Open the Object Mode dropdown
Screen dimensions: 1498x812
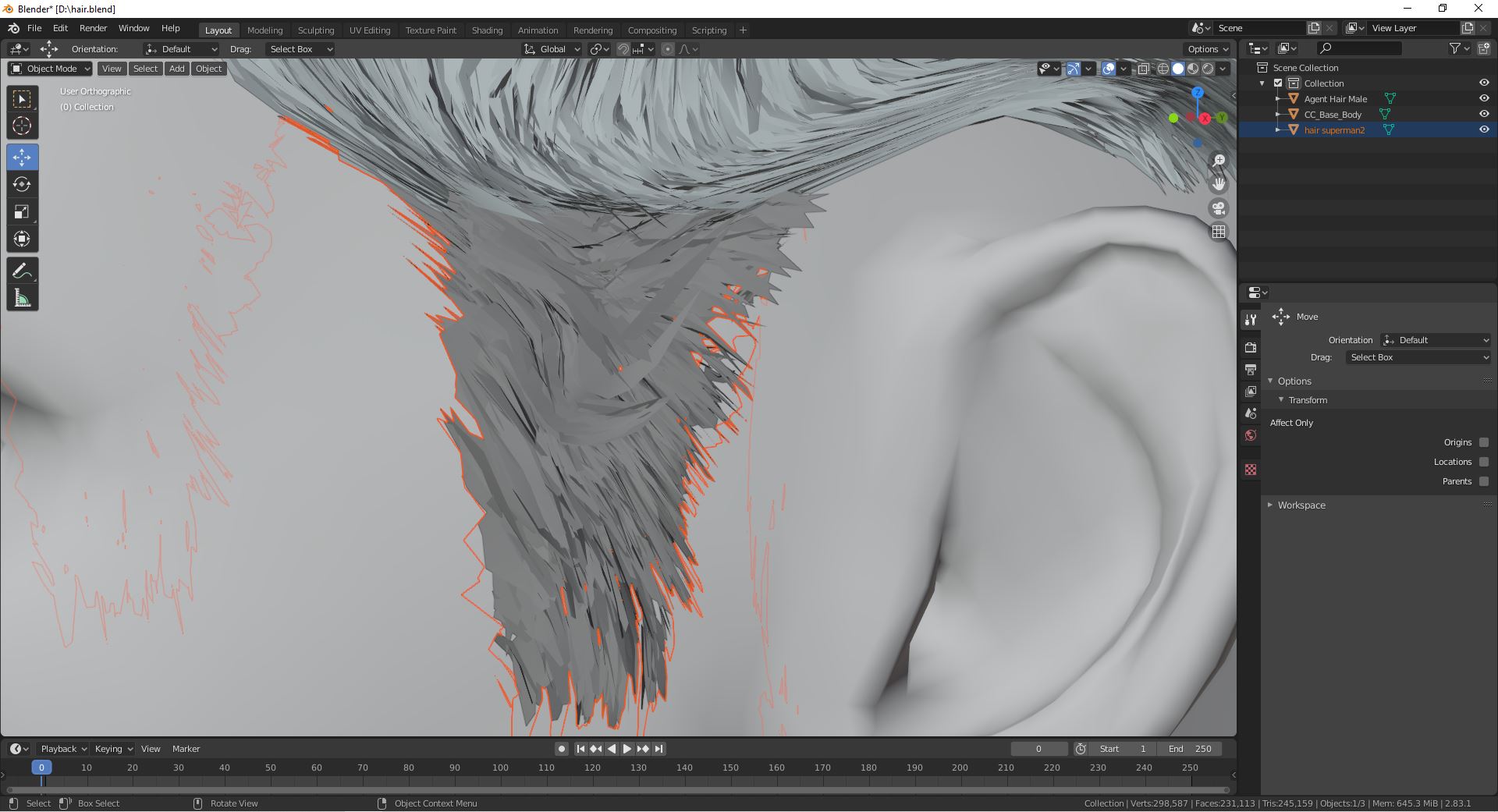51,69
